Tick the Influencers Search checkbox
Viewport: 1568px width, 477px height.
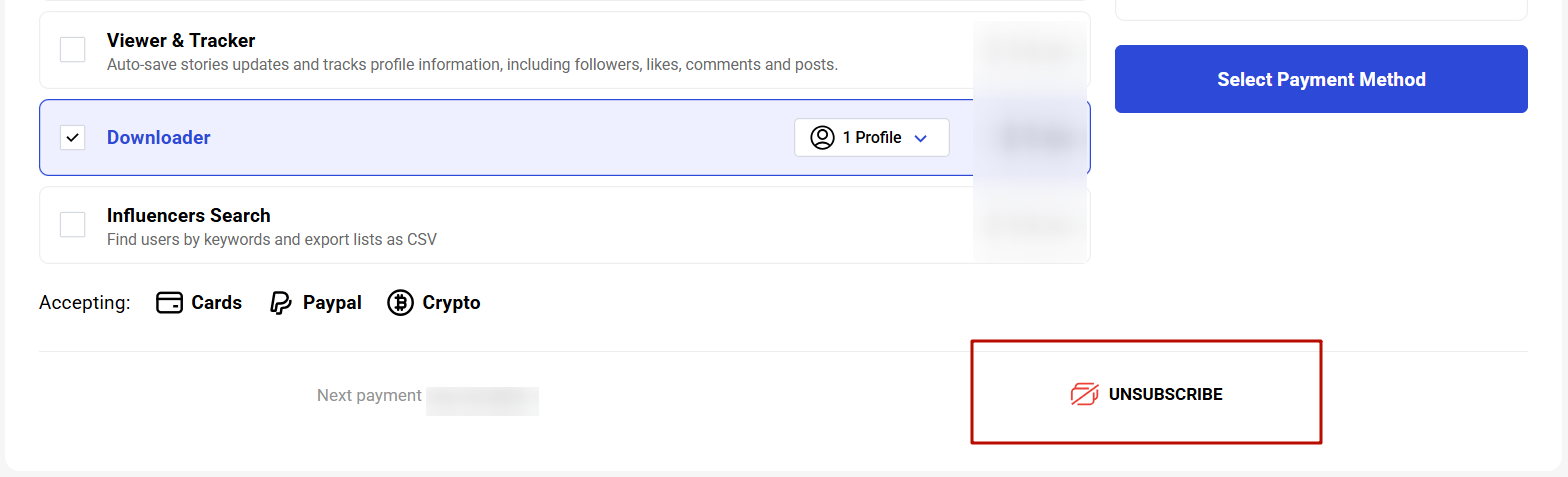click(73, 224)
